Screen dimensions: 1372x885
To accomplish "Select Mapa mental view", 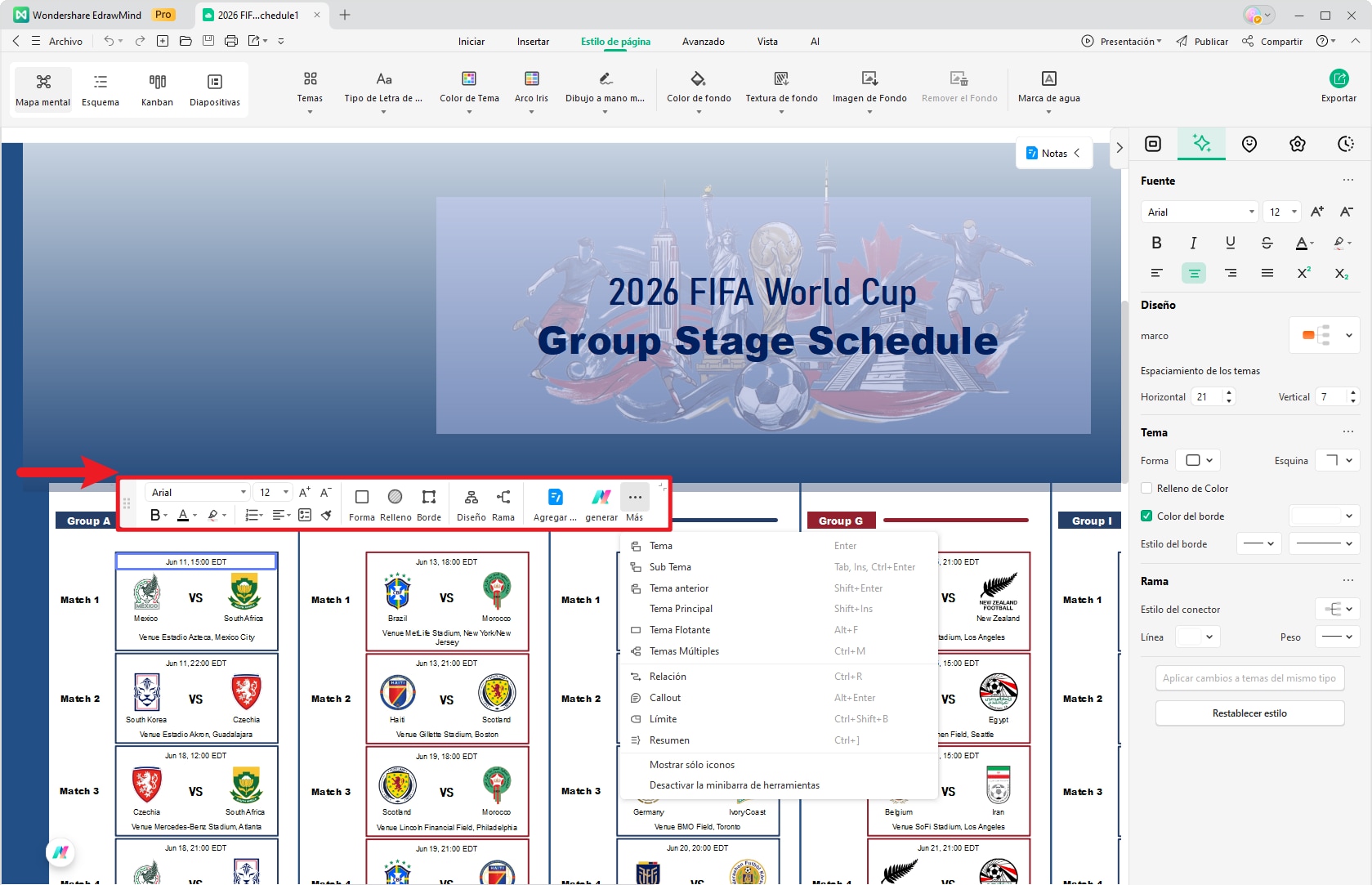I will point(43,90).
